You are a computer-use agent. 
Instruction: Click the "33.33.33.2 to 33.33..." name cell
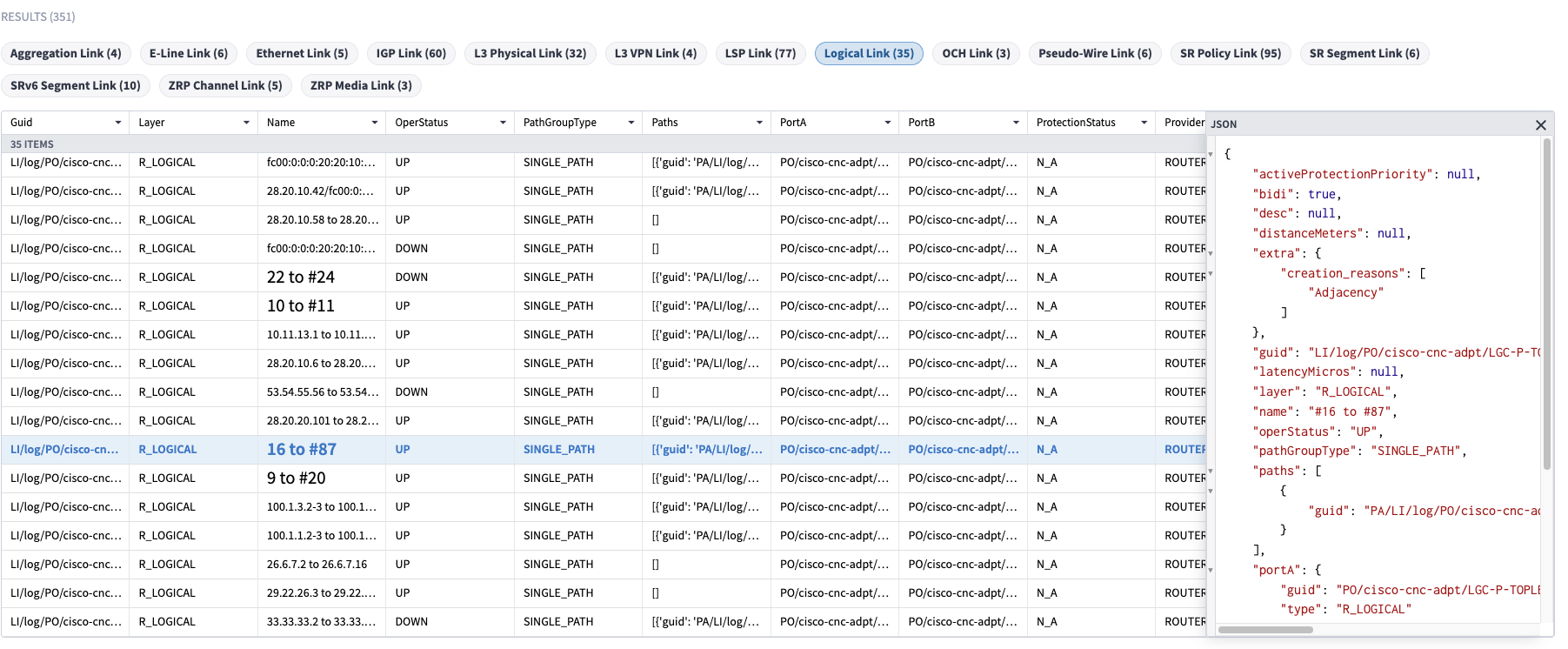321,622
